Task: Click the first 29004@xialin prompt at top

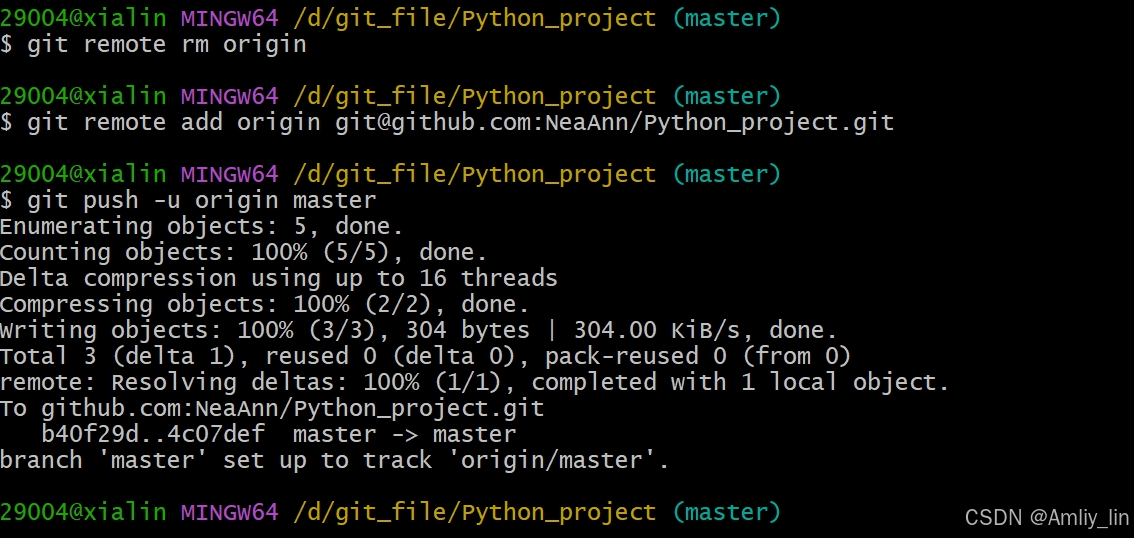Action: (83, 17)
